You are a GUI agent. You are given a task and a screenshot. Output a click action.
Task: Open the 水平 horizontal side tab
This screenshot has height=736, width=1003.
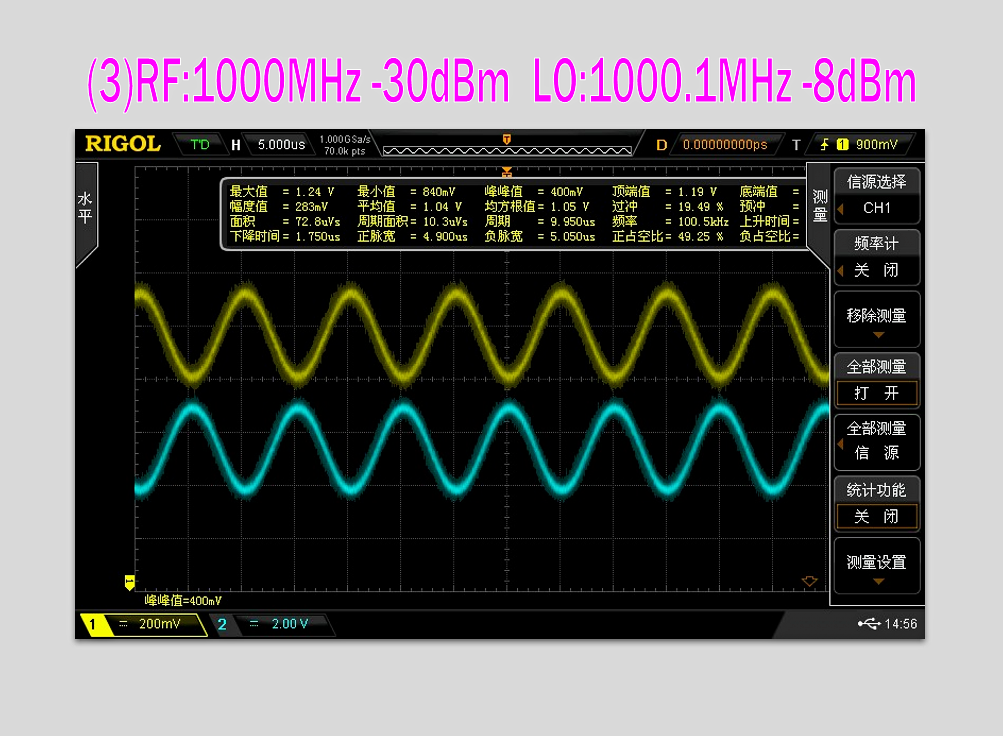pos(86,208)
